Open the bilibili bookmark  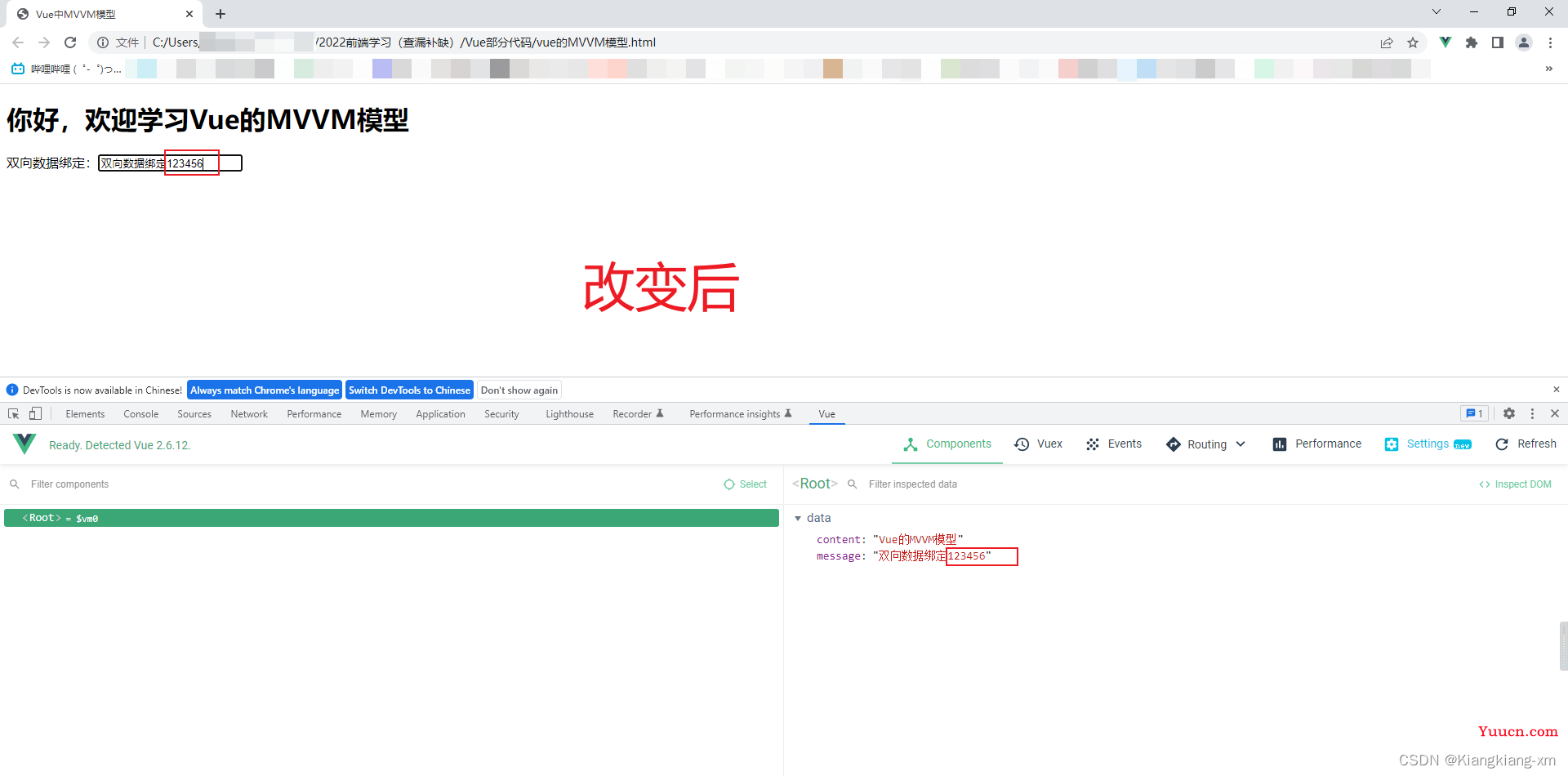(66, 69)
